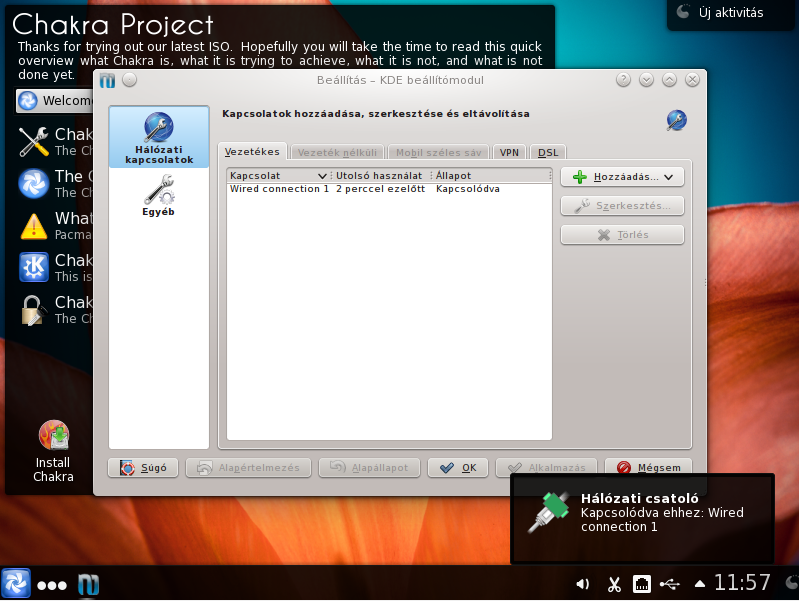
Task: Open the Klipper clipboard scissors icon
Action: point(614,584)
